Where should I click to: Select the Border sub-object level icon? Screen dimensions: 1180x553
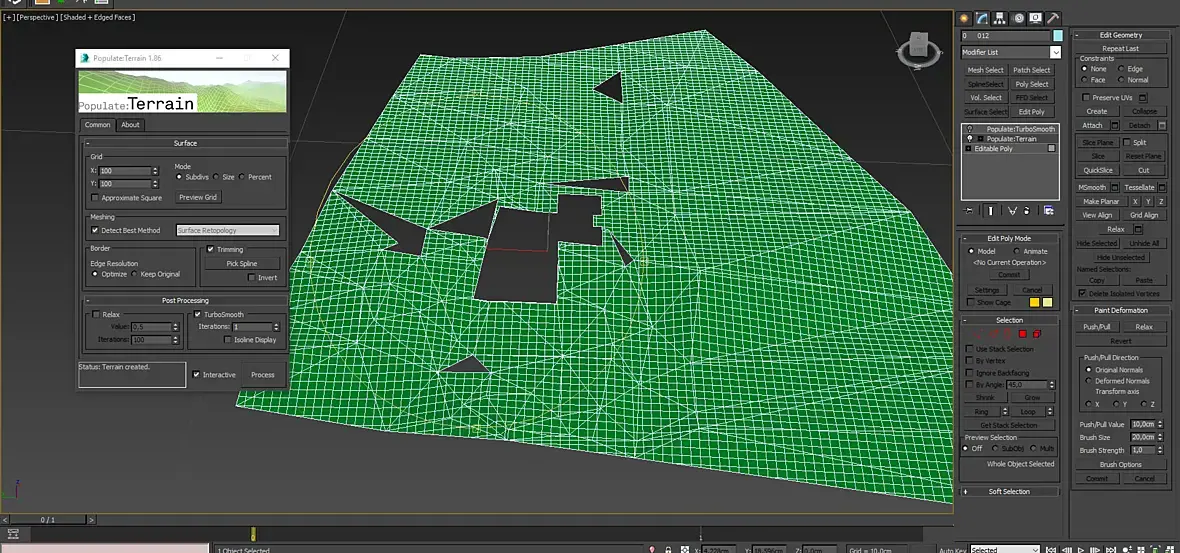point(1008,334)
